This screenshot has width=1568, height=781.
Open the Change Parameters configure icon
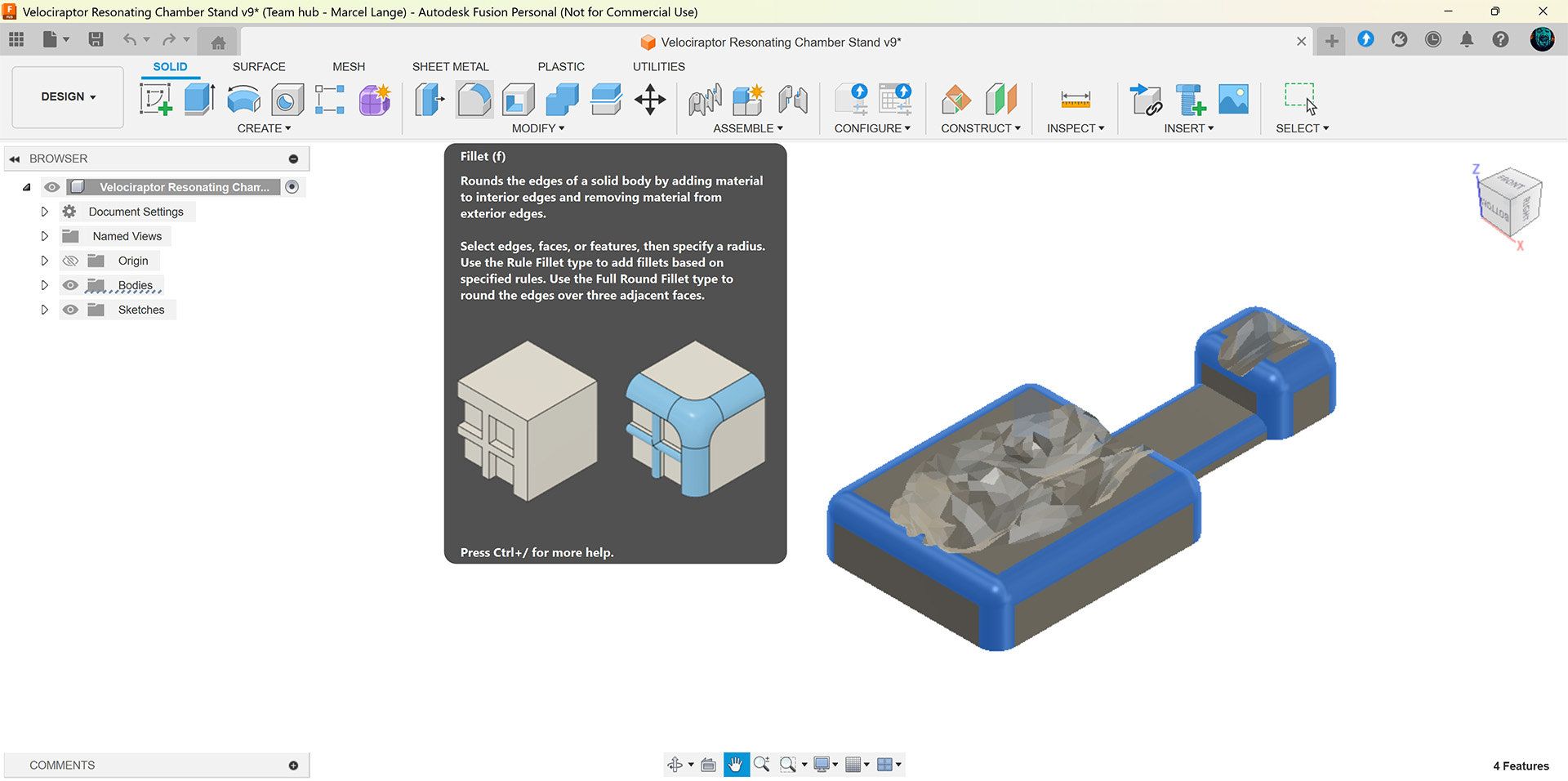pyautogui.click(x=852, y=100)
